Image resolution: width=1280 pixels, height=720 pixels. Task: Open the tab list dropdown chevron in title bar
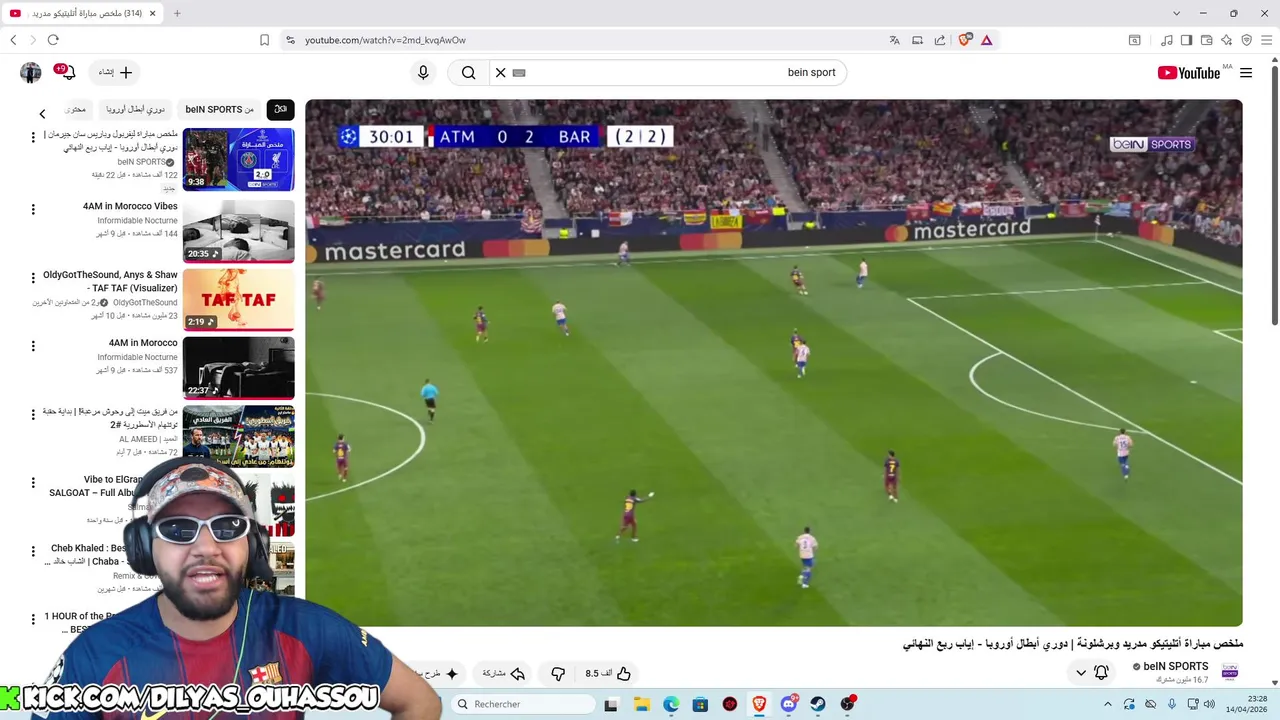(1176, 13)
